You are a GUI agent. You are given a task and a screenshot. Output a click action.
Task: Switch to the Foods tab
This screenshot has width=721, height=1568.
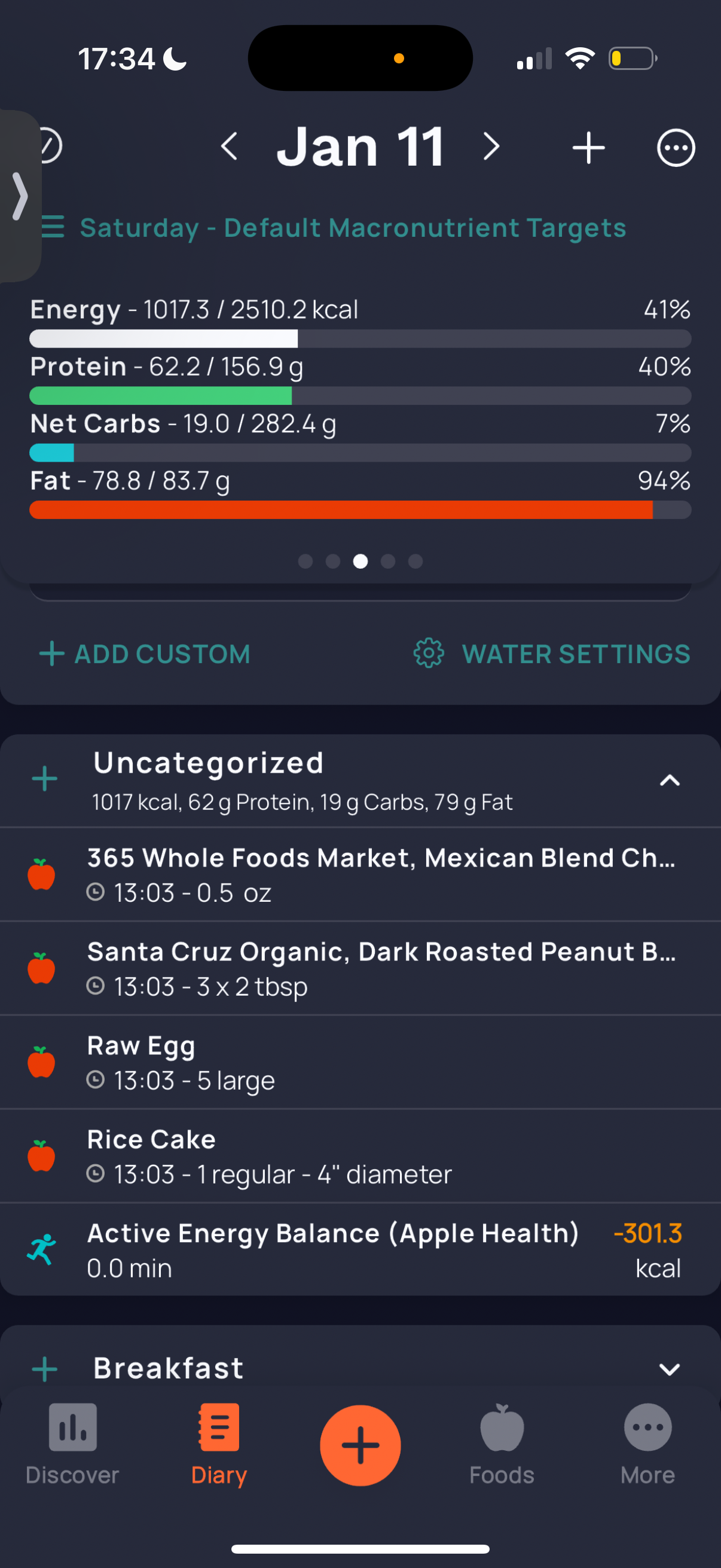(x=502, y=1444)
